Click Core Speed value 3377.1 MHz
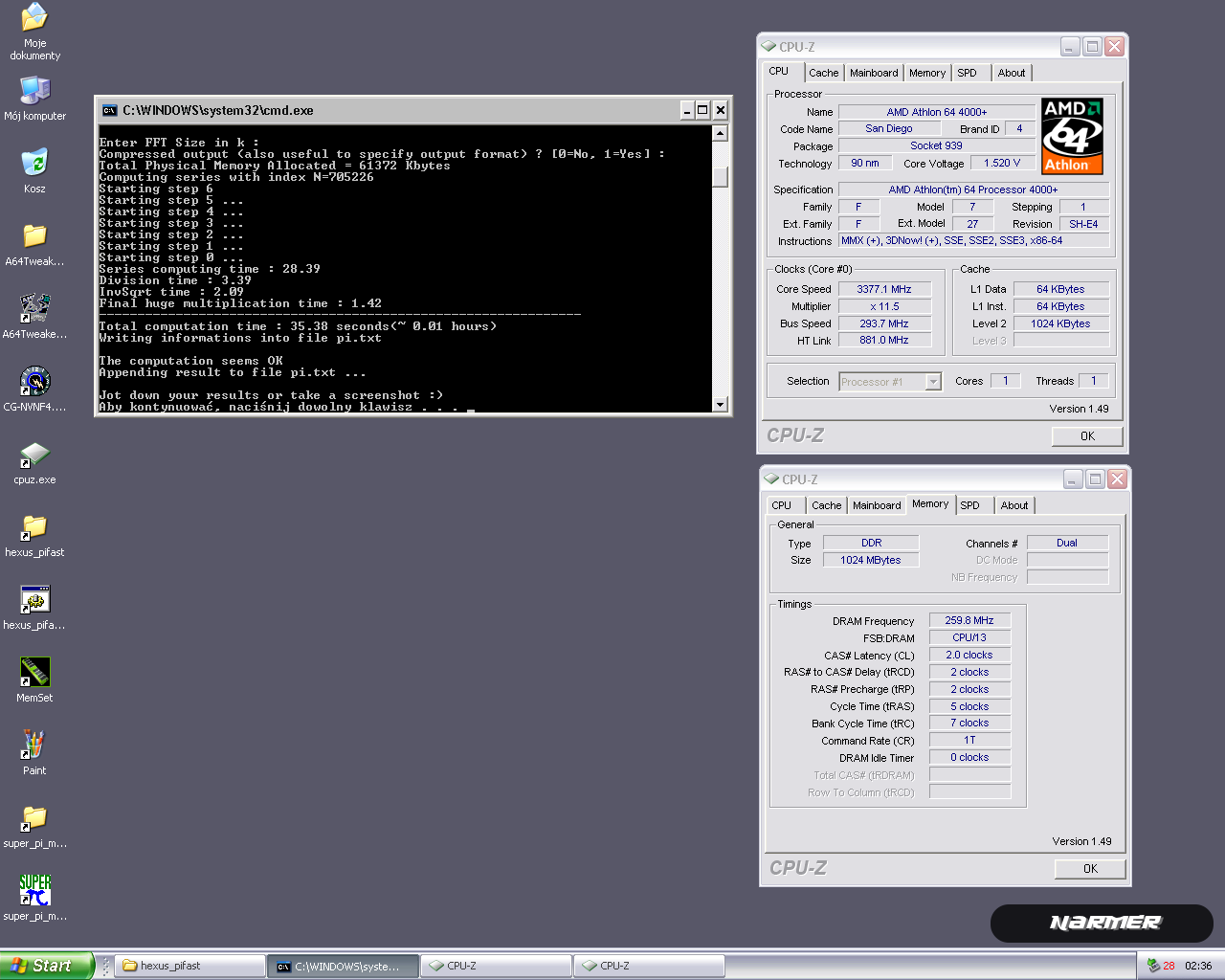The image size is (1225, 980). pyautogui.click(x=884, y=289)
